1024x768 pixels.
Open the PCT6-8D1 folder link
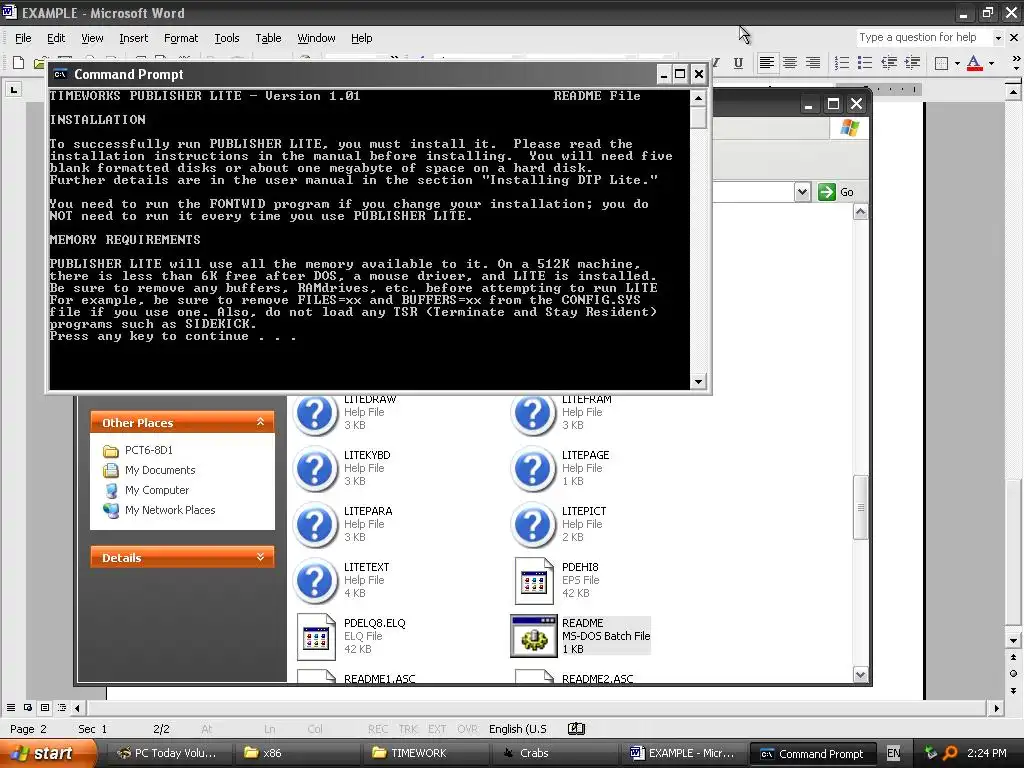coord(149,450)
